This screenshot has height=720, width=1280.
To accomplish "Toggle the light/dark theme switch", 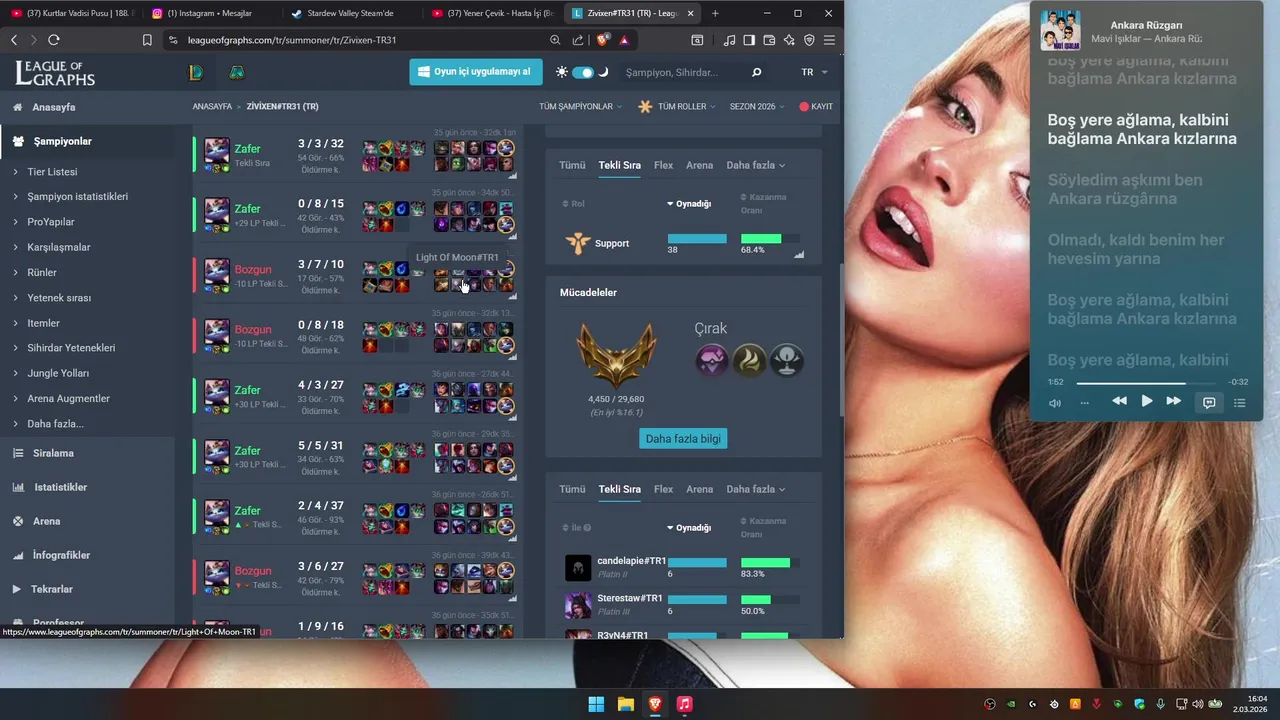I will click(x=582, y=72).
